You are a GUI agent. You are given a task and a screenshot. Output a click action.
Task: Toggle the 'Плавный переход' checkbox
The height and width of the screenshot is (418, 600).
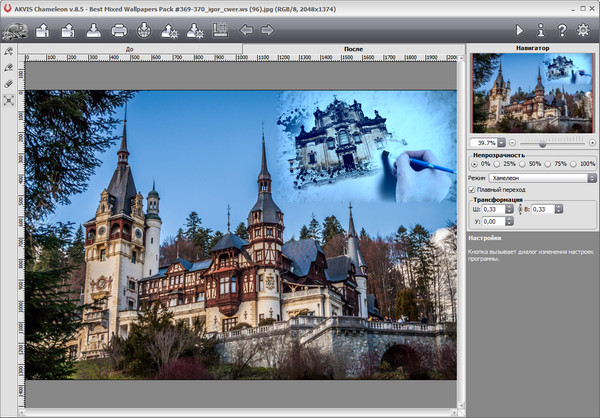point(474,189)
